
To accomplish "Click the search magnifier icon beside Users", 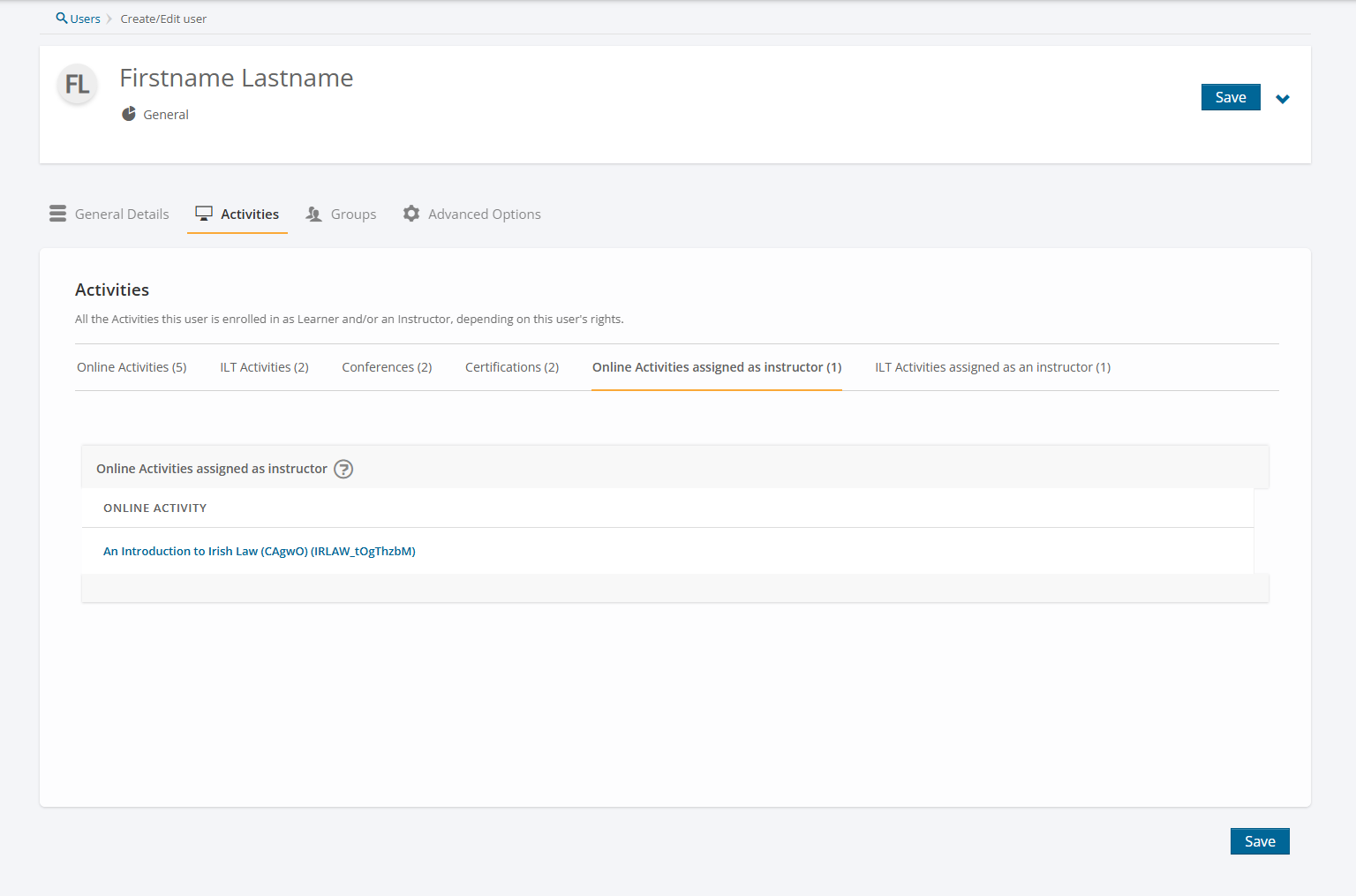I will [61, 18].
